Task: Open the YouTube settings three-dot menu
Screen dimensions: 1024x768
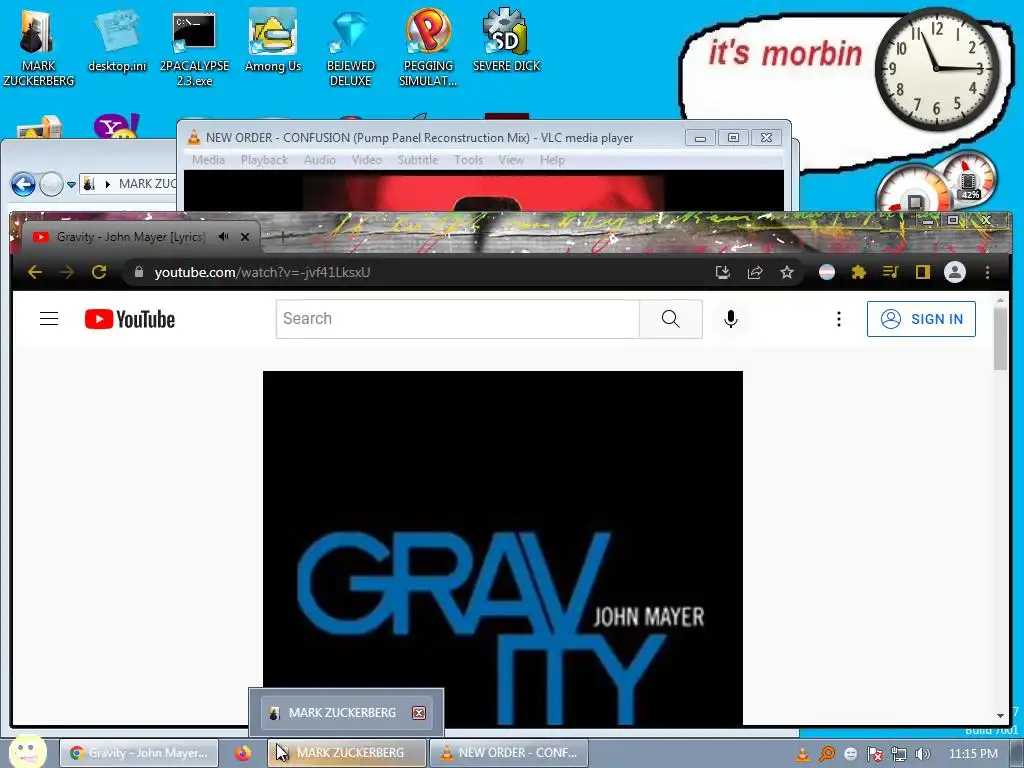Action: click(x=839, y=319)
